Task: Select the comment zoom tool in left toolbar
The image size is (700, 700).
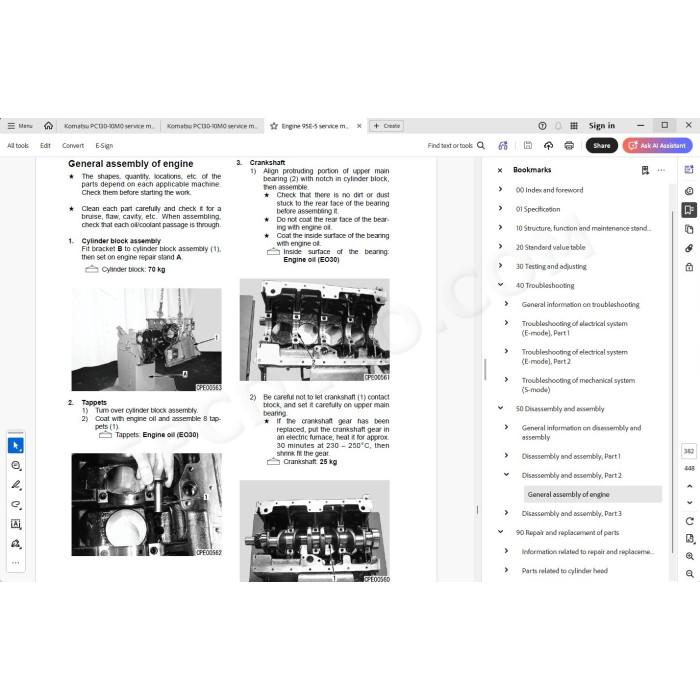Action: click(16, 466)
